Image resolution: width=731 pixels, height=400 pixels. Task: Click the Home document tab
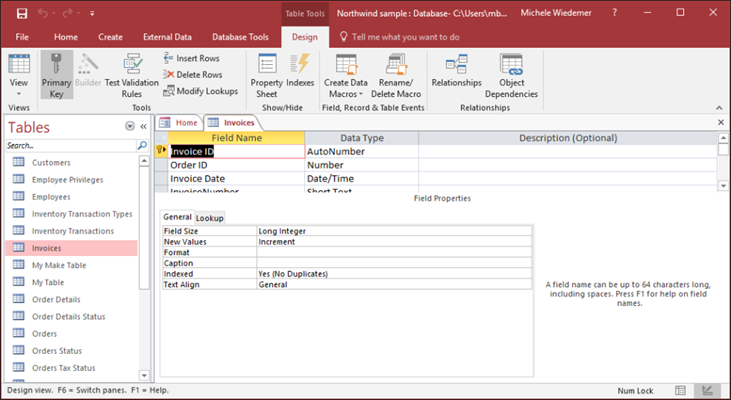[179, 123]
